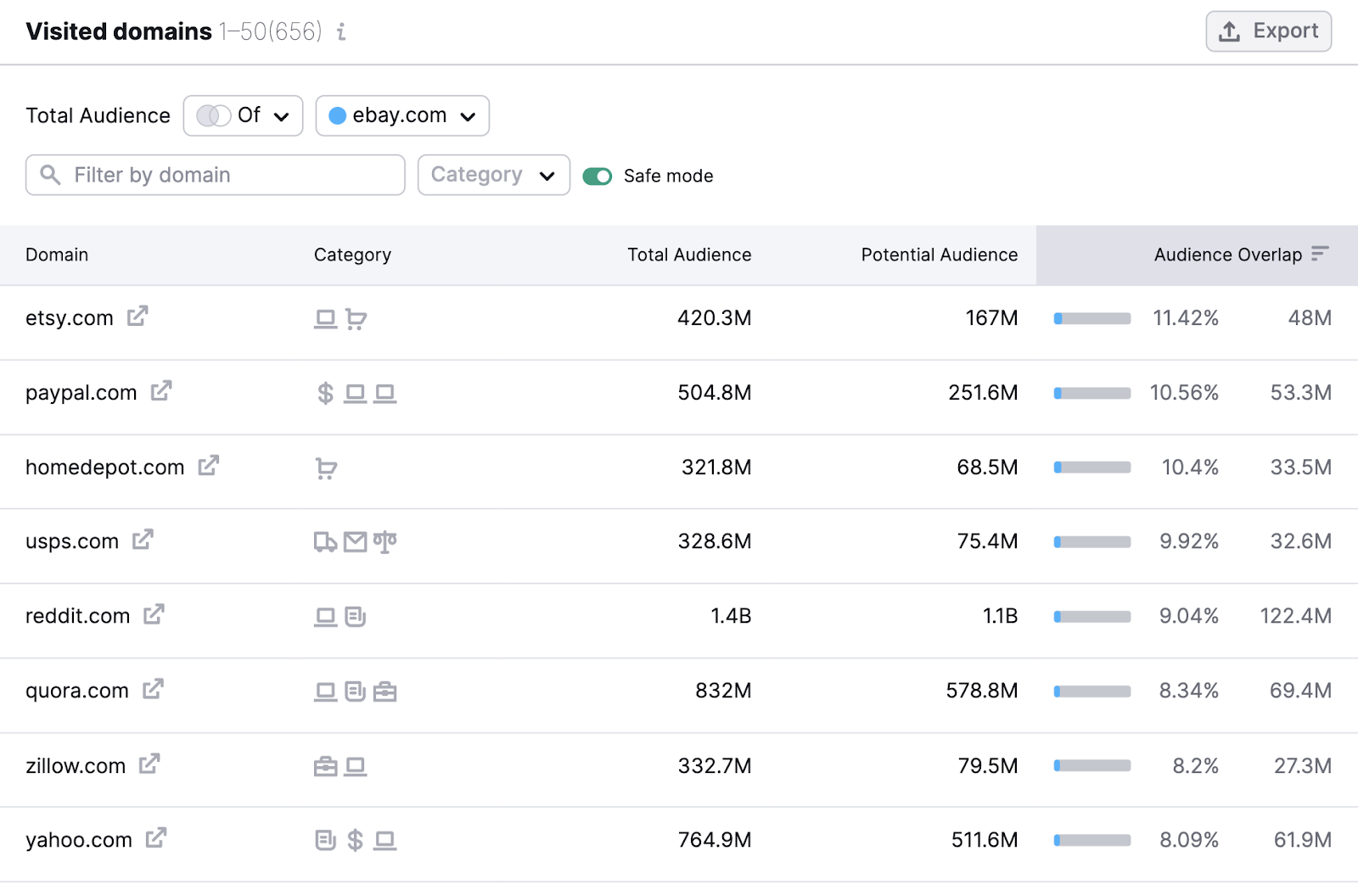Disable Safe mode
The width and height of the screenshot is (1358, 896).
[x=598, y=176]
